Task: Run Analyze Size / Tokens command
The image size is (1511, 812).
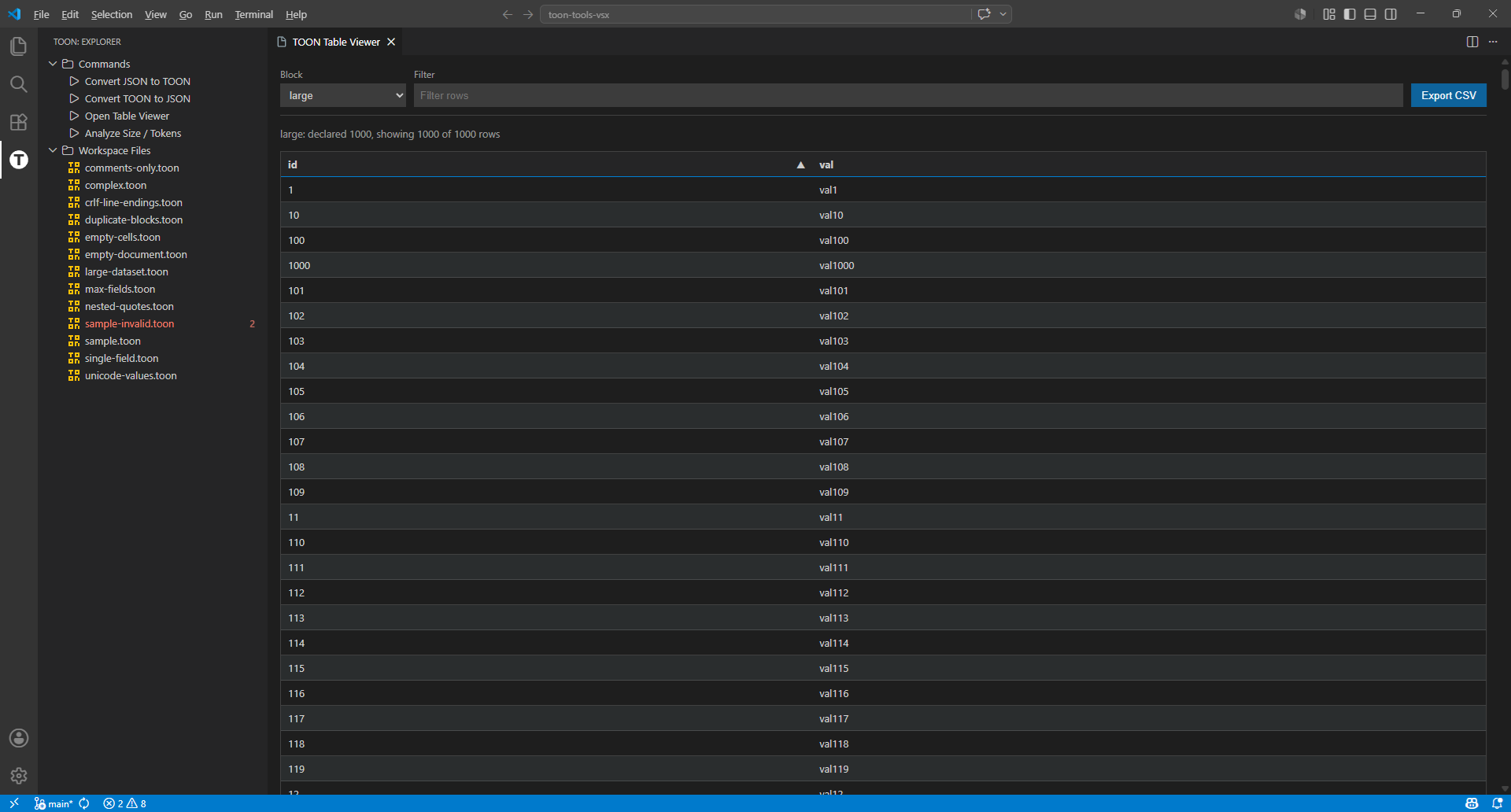Action: pyautogui.click(x=133, y=133)
